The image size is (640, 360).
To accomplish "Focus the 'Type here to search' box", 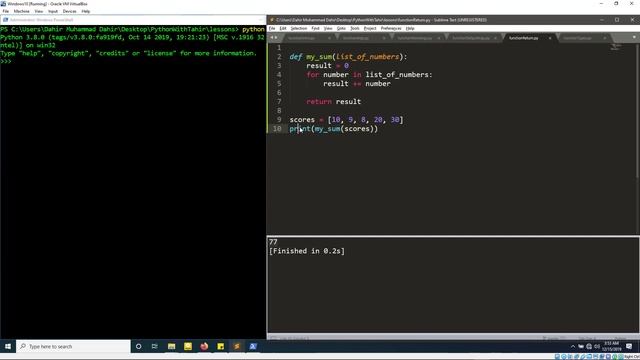I will [x=73, y=346].
